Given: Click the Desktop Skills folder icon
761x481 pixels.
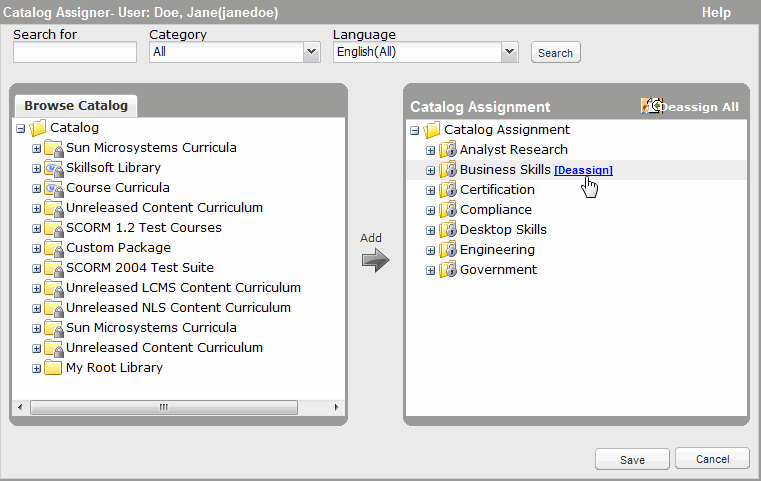Looking at the screenshot, I should pyautogui.click(x=447, y=230).
